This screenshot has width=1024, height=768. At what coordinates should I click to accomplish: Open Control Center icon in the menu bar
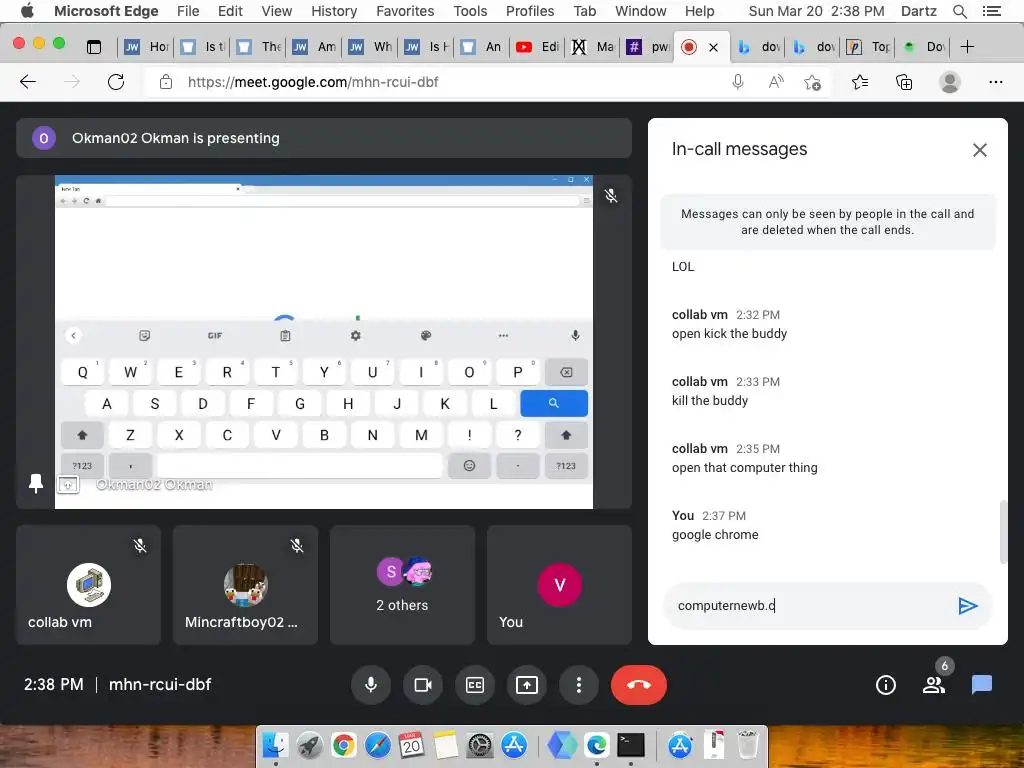click(x=991, y=11)
